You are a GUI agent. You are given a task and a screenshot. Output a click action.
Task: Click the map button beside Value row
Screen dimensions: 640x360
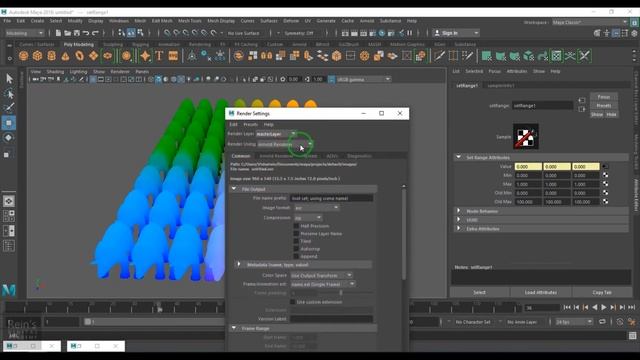[x=605, y=167]
